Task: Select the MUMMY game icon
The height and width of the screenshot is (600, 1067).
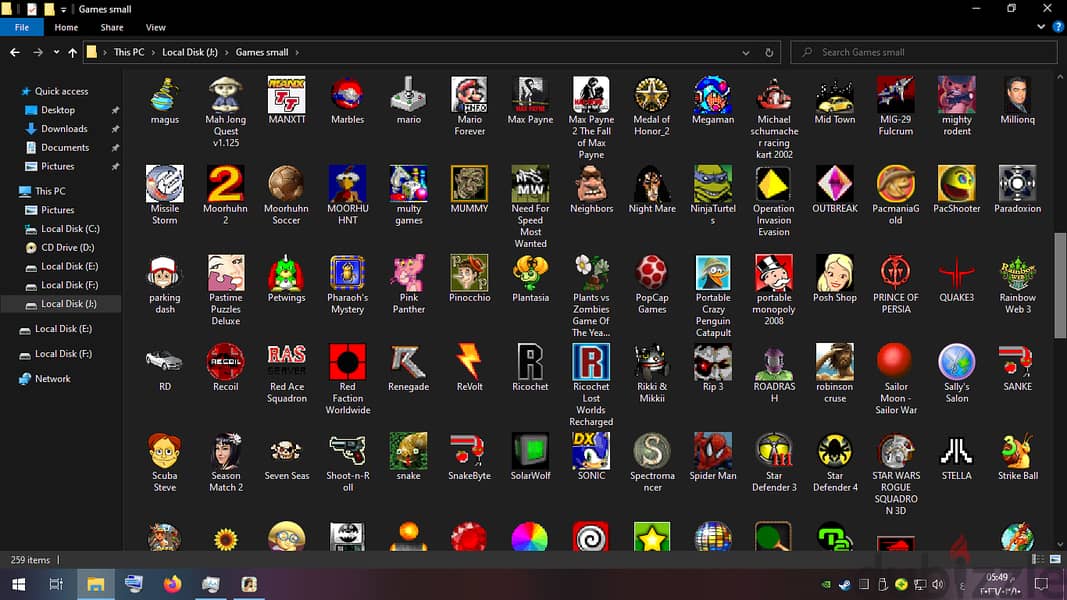Action: 469,184
